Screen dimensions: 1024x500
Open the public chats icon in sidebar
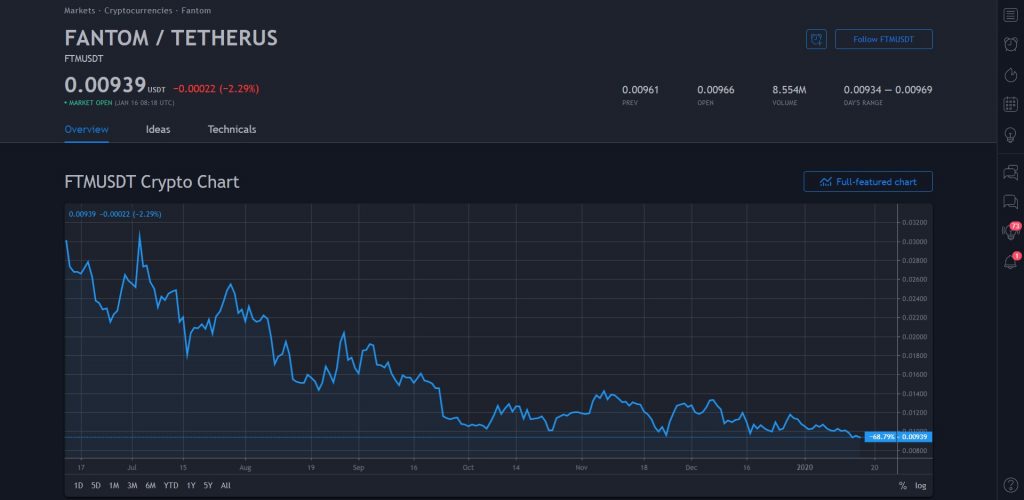(1010, 172)
